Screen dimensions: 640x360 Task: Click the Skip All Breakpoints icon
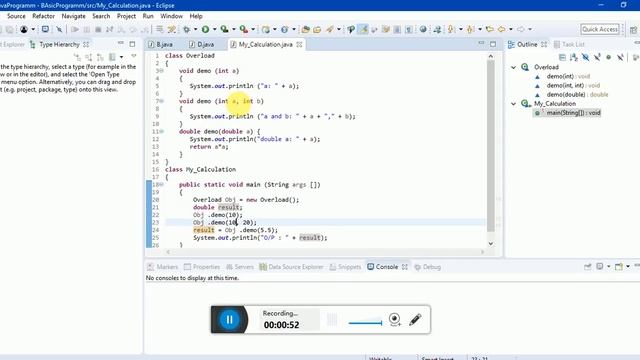59,29
